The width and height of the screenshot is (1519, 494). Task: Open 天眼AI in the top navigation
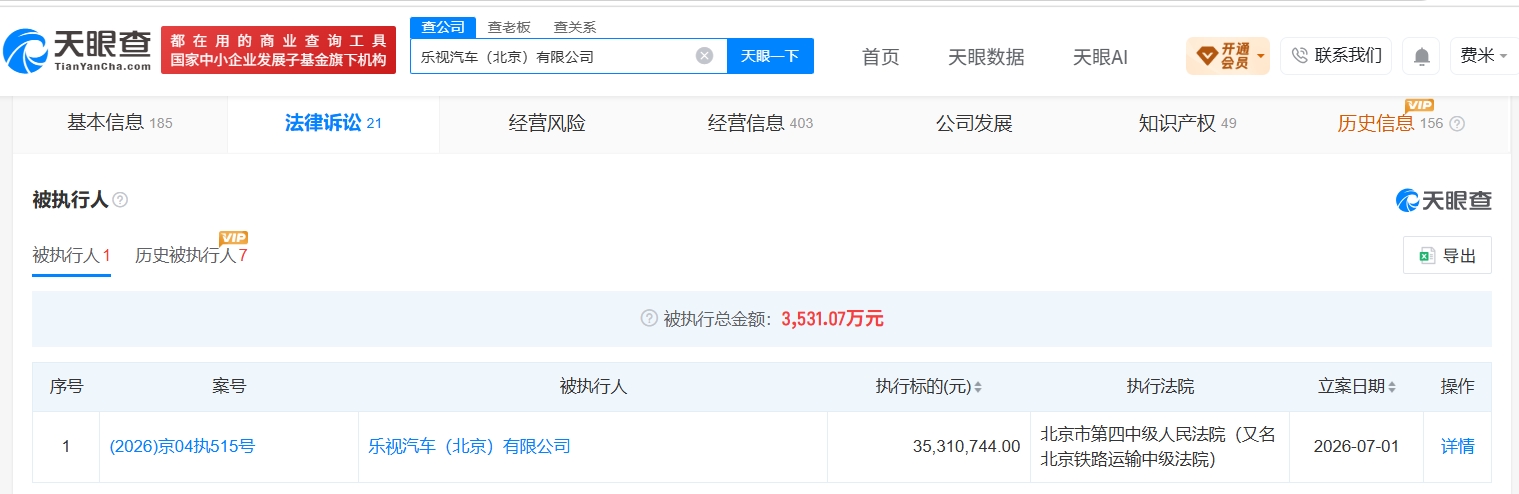[x=1100, y=57]
